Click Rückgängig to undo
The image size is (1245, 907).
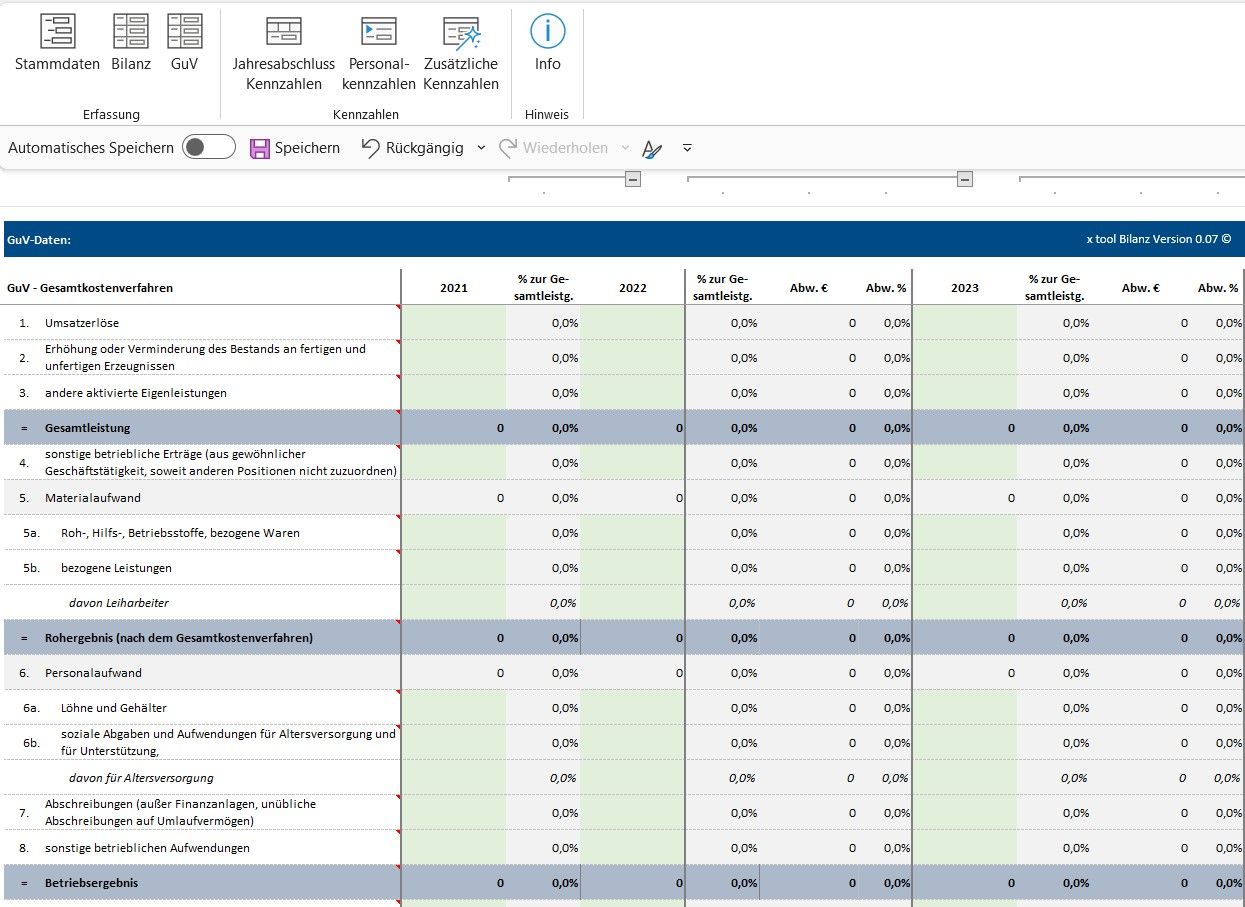coord(412,148)
